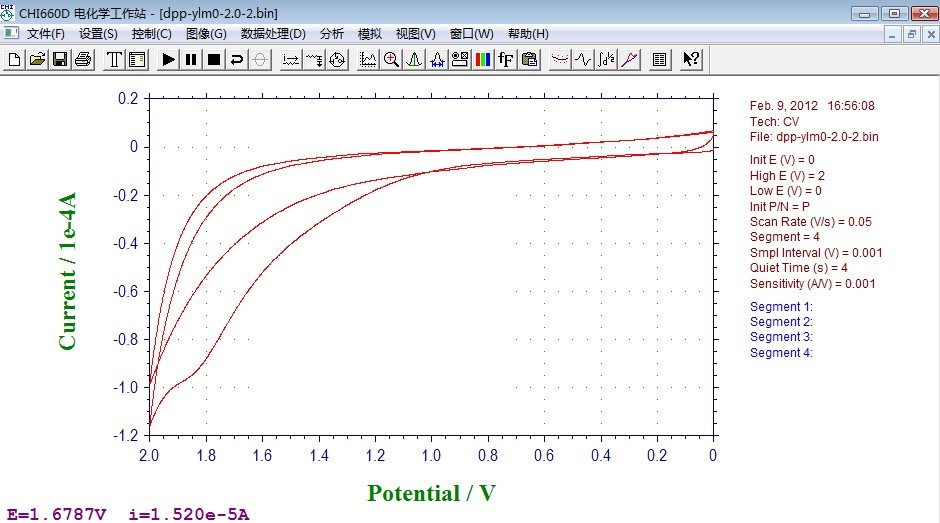Start the experiment with Run button
The width and height of the screenshot is (940, 523).
coord(168,59)
